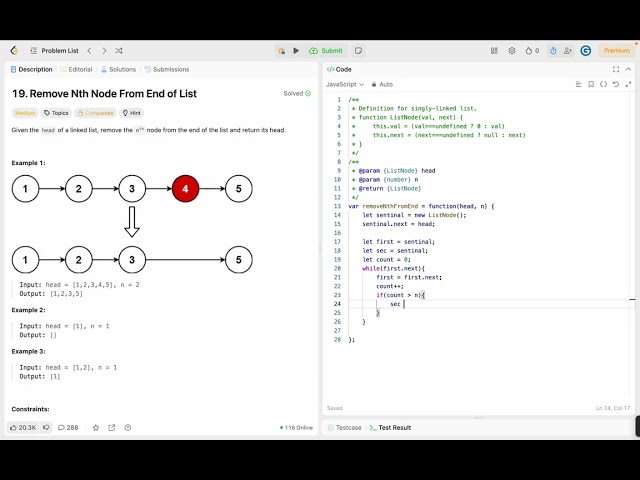Screen dimensions: 640x480
Task: Open the layout manager icon
Action: 494,51
